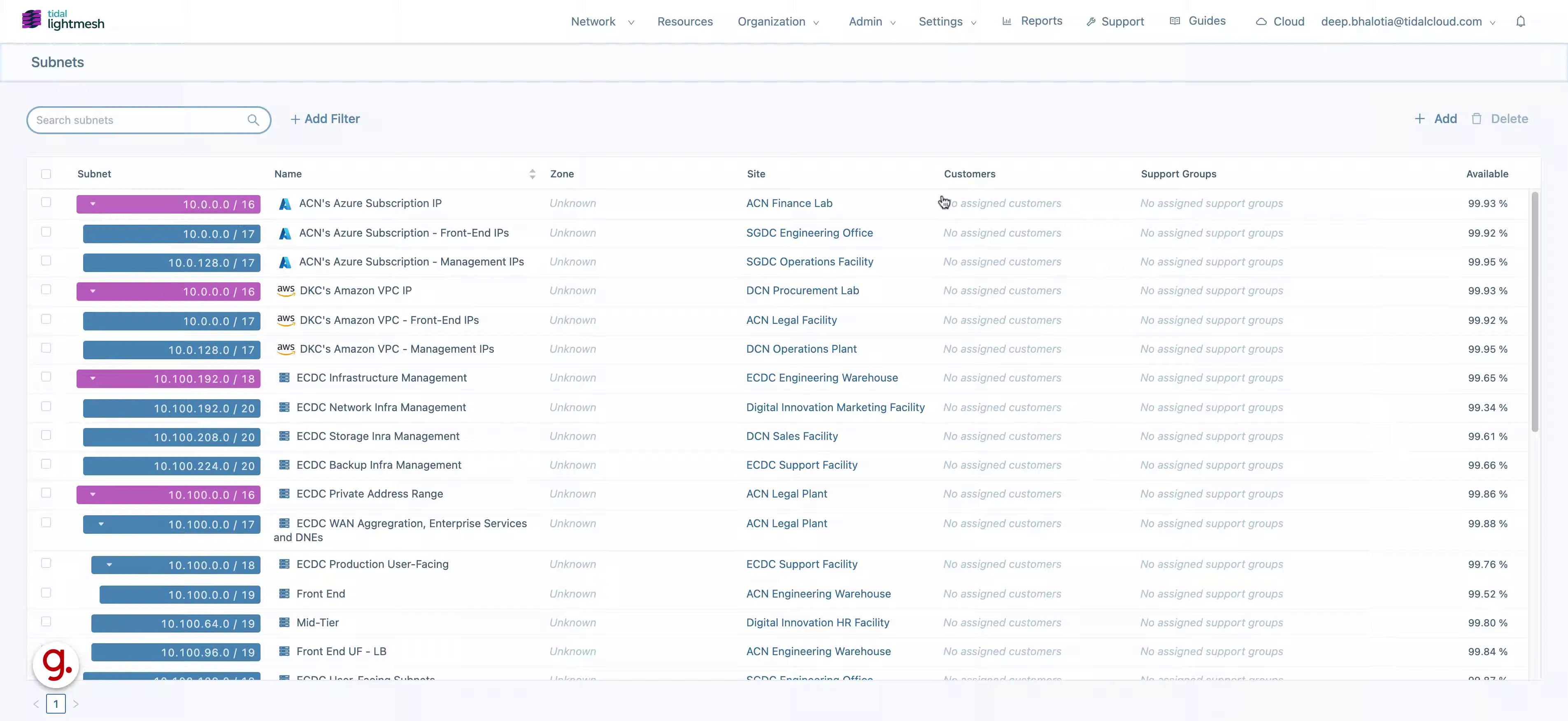
Task: Click the Guides book icon
Action: click(x=1175, y=21)
